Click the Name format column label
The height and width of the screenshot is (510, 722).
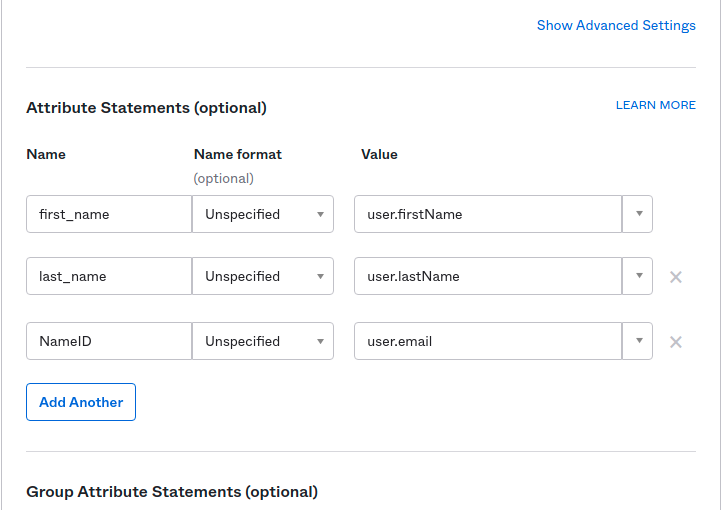pyautogui.click(x=237, y=154)
